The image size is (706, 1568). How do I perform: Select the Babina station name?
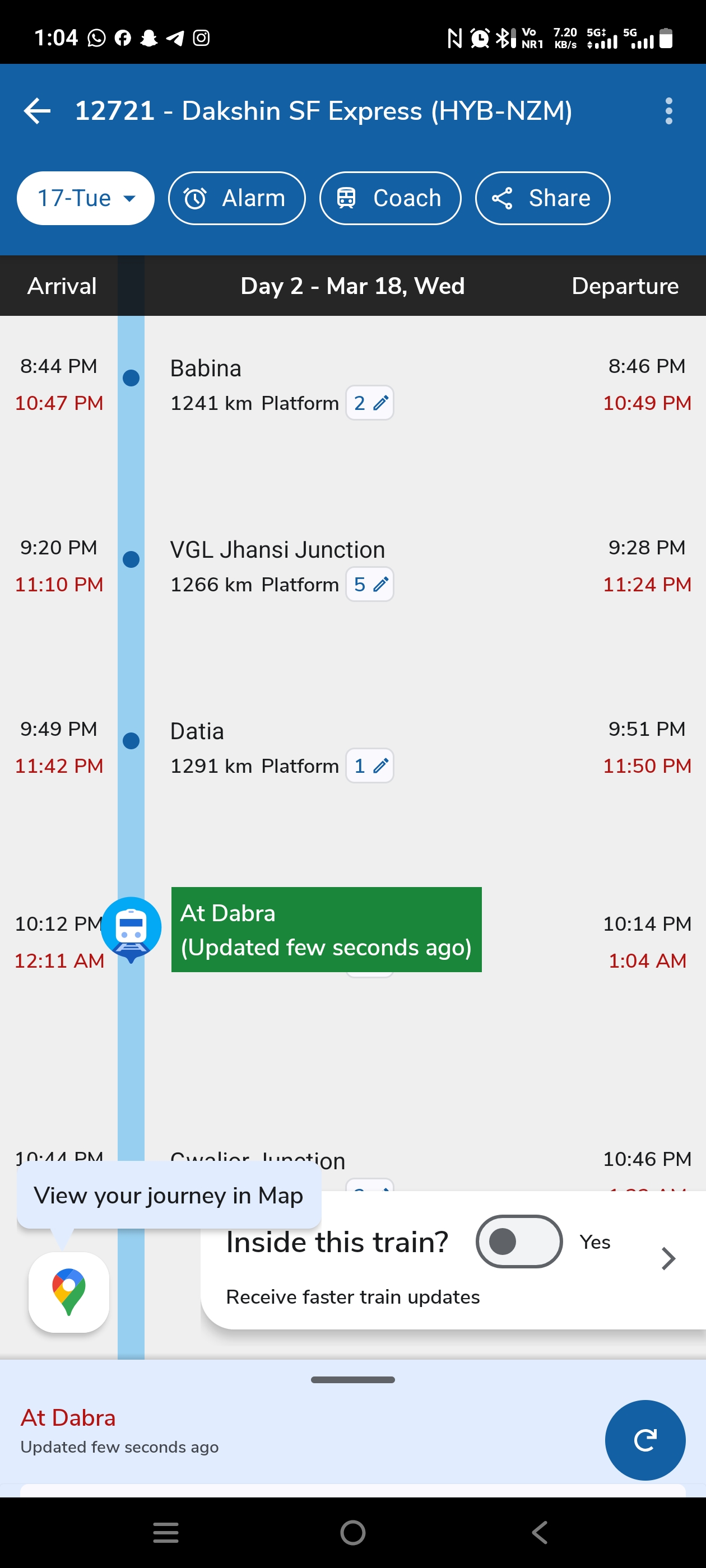point(205,368)
